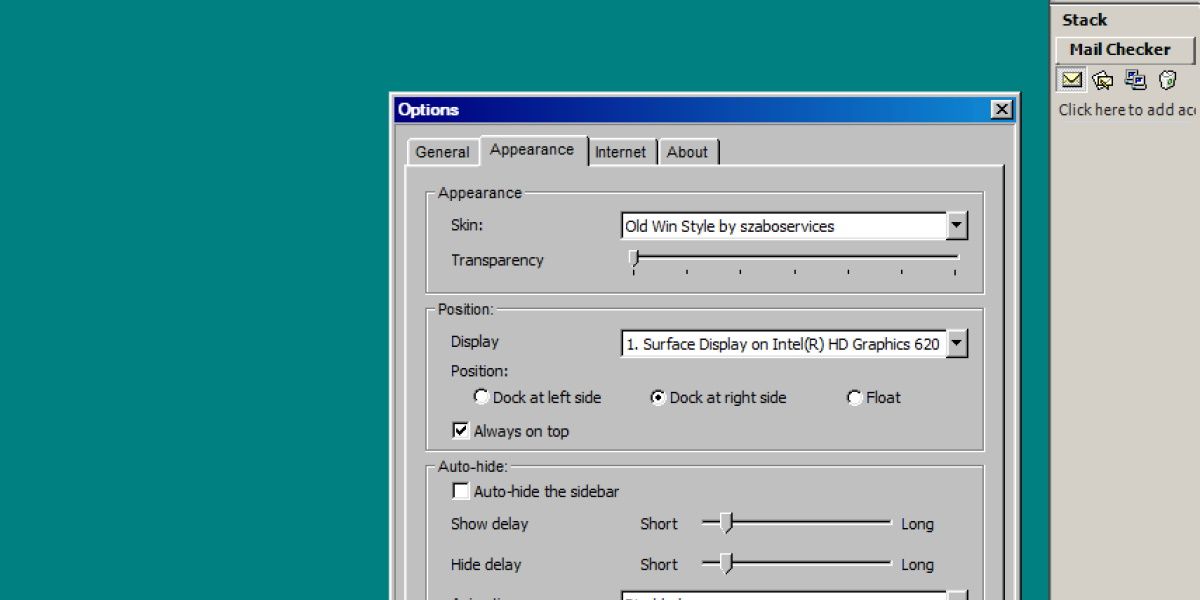The width and height of the screenshot is (1200, 600).
Task: Uncheck Always on top
Action: click(461, 430)
